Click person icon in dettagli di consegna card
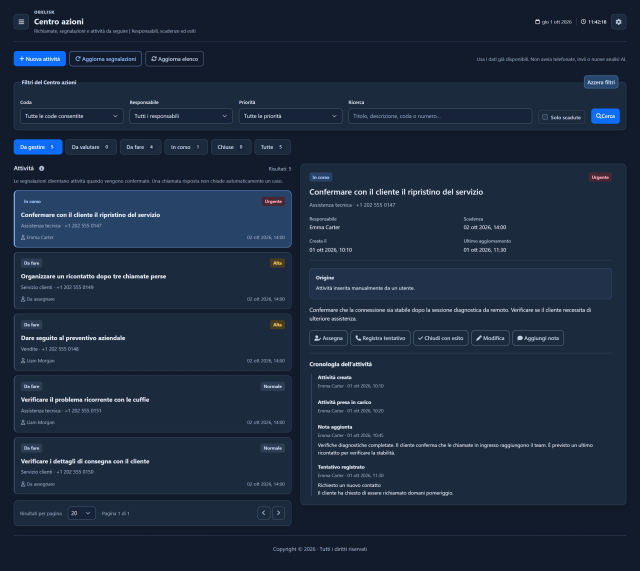 click(x=23, y=484)
